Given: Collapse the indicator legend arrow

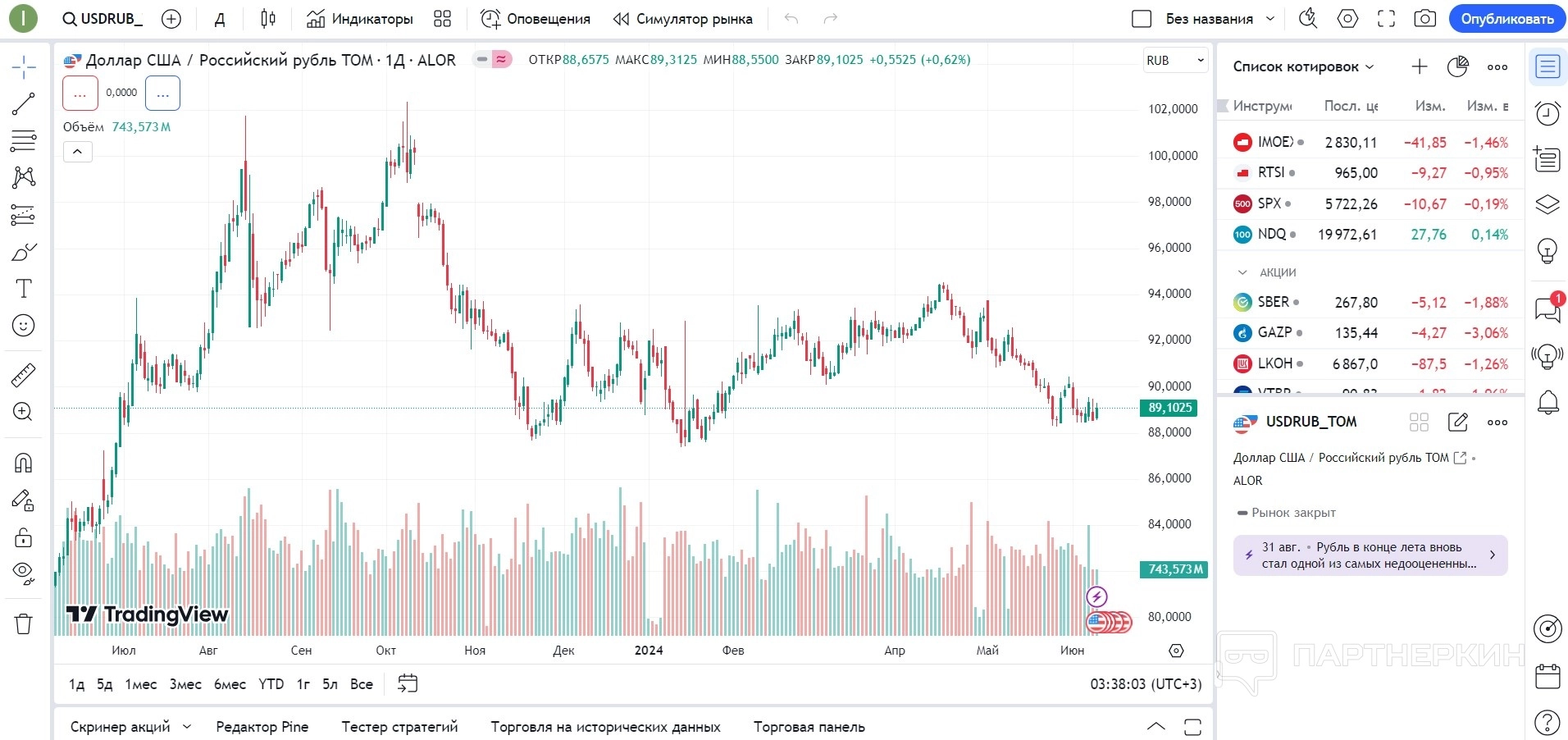Looking at the screenshot, I should pyautogui.click(x=78, y=152).
